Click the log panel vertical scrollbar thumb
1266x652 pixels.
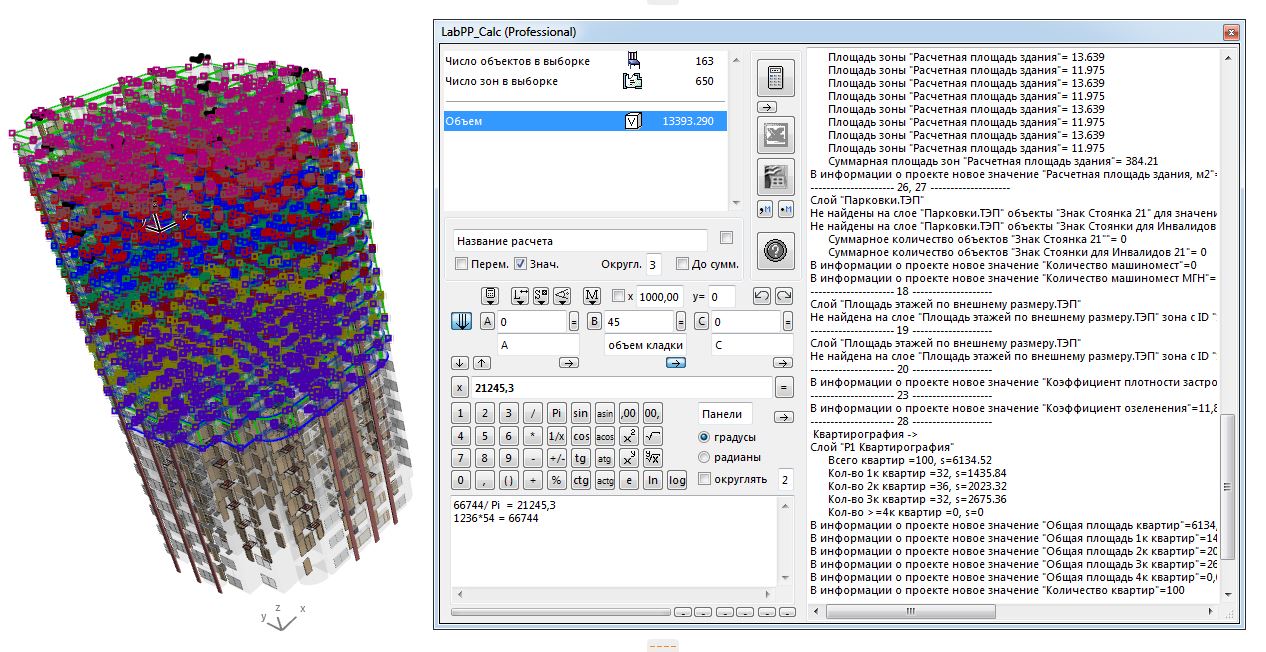[x=1229, y=487]
